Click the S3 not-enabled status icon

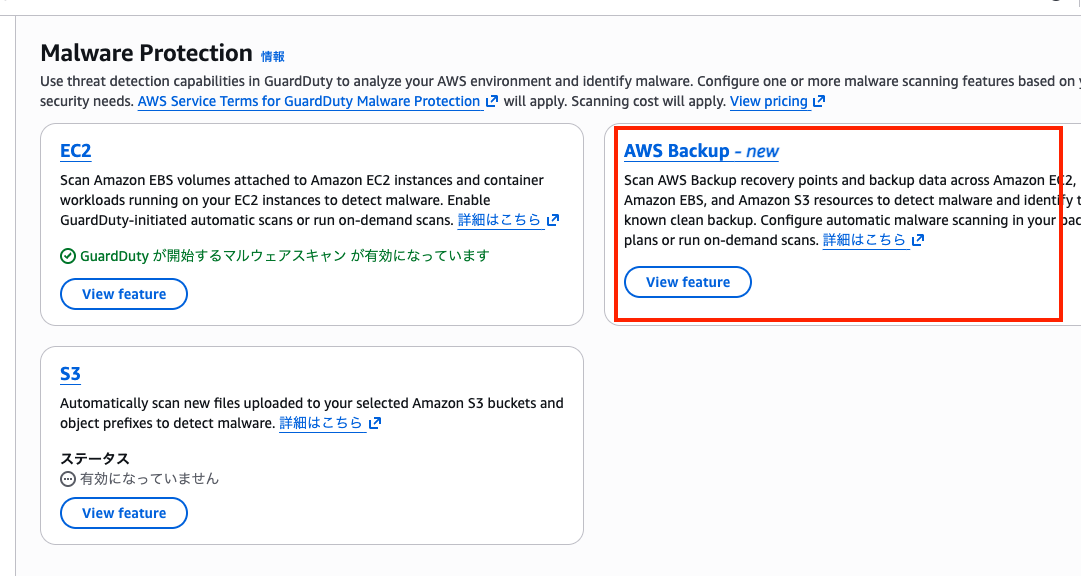[68, 479]
